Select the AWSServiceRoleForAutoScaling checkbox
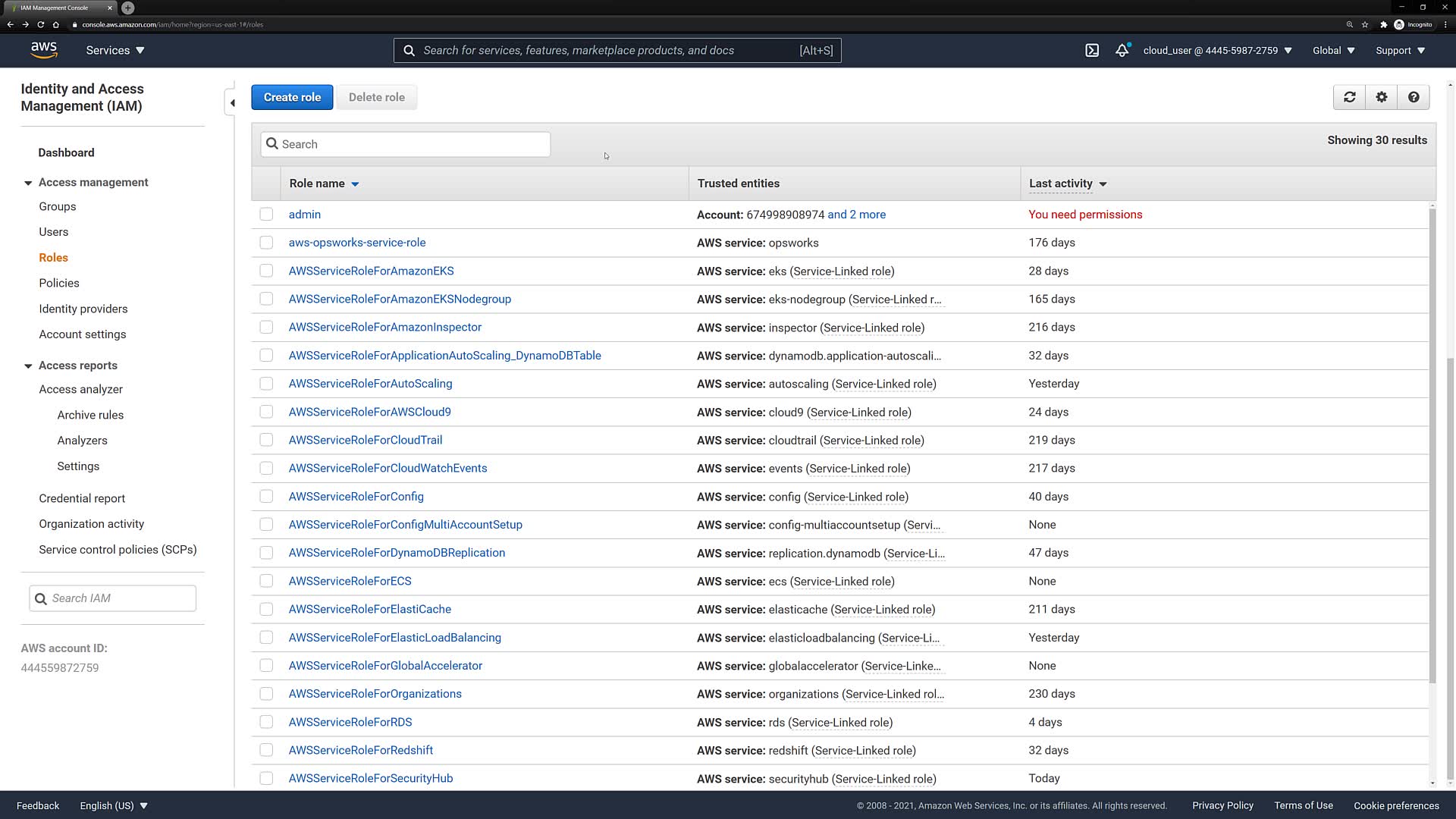Screen dimensions: 1456x819 point(266,384)
